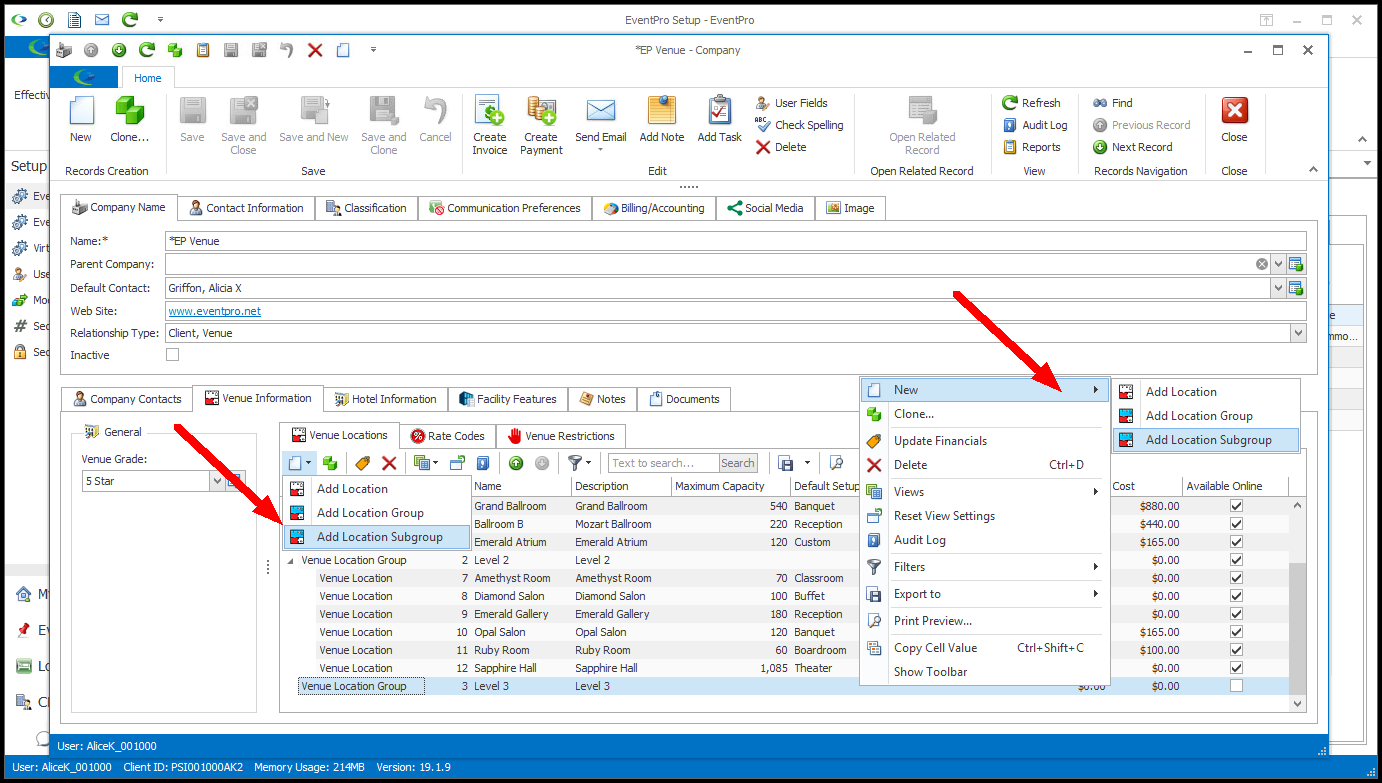The width and height of the screenshot is (1382, 783).
Task: Go to Next Record via ribbon
Action: (x=1132, y=147)
